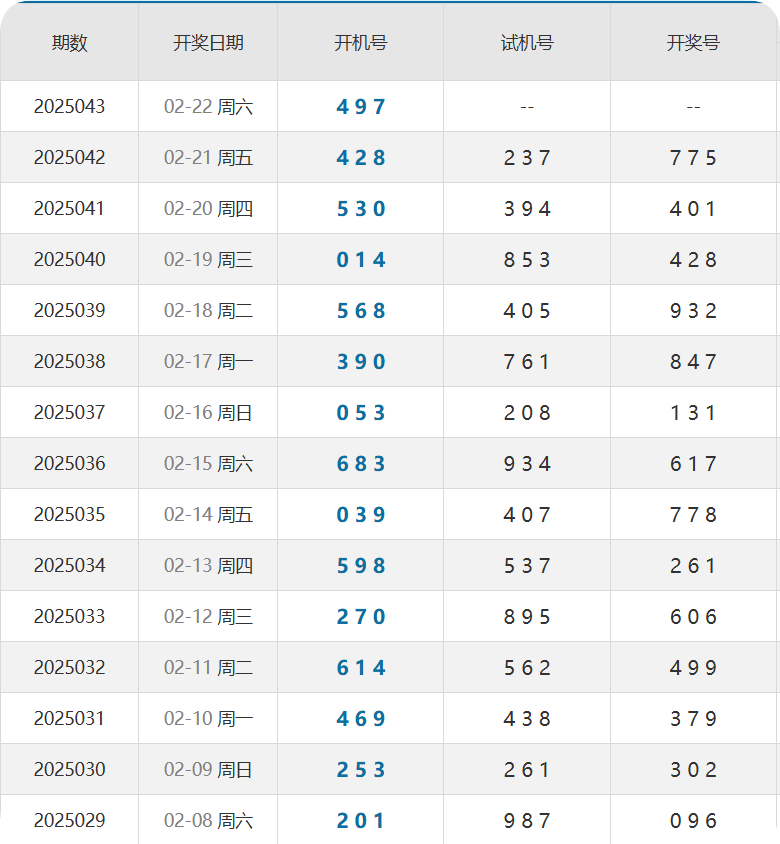Open blue 开机号 number 390
The image size is (780, 844).
361,361
